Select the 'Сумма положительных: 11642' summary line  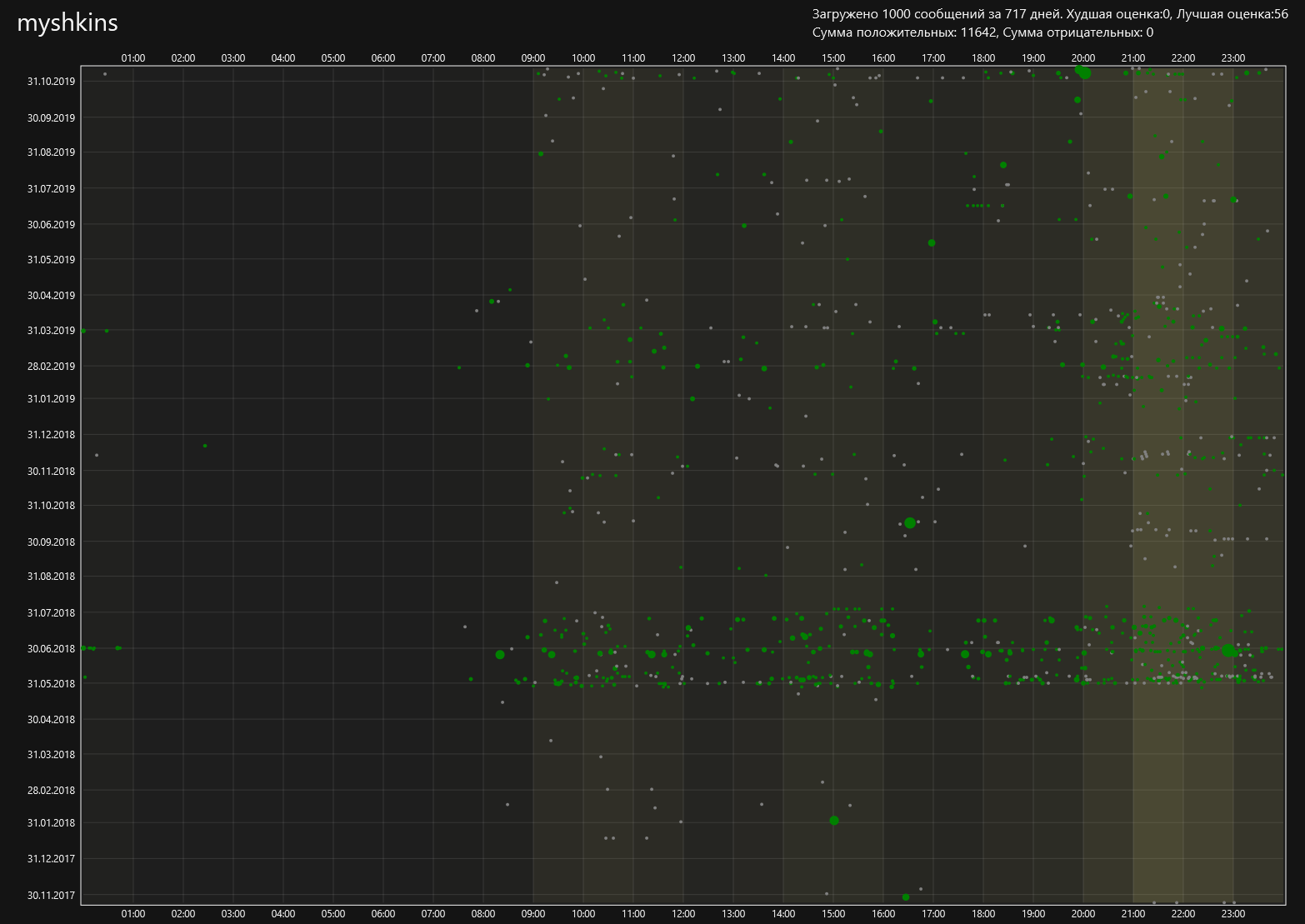tap(982, 32)
